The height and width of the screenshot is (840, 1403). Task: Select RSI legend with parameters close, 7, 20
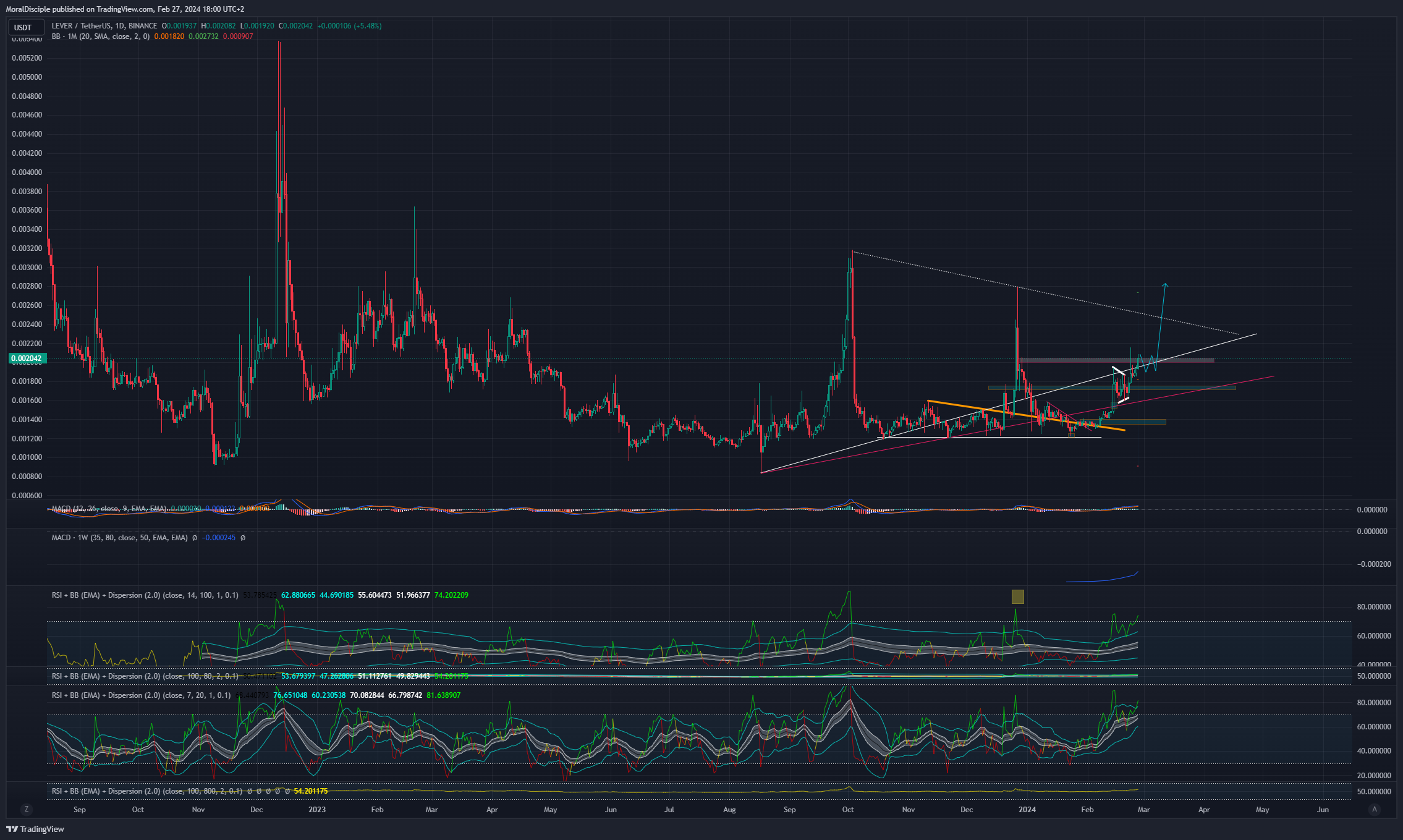(141, 695)
